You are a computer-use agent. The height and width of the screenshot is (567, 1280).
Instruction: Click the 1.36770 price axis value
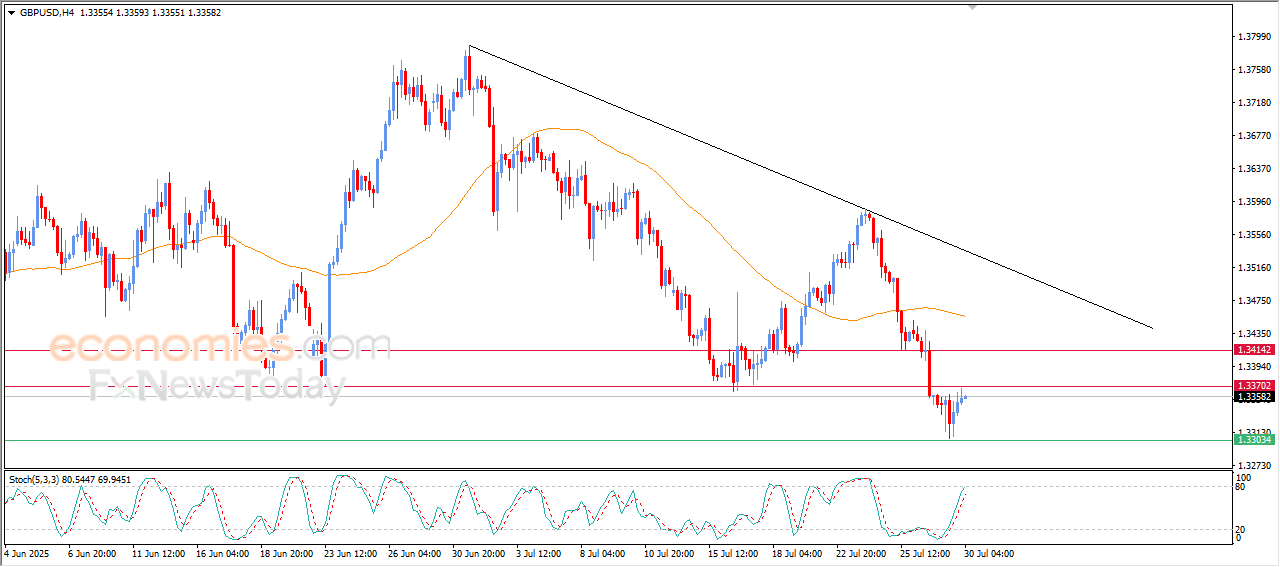[x=1254, y=136]
